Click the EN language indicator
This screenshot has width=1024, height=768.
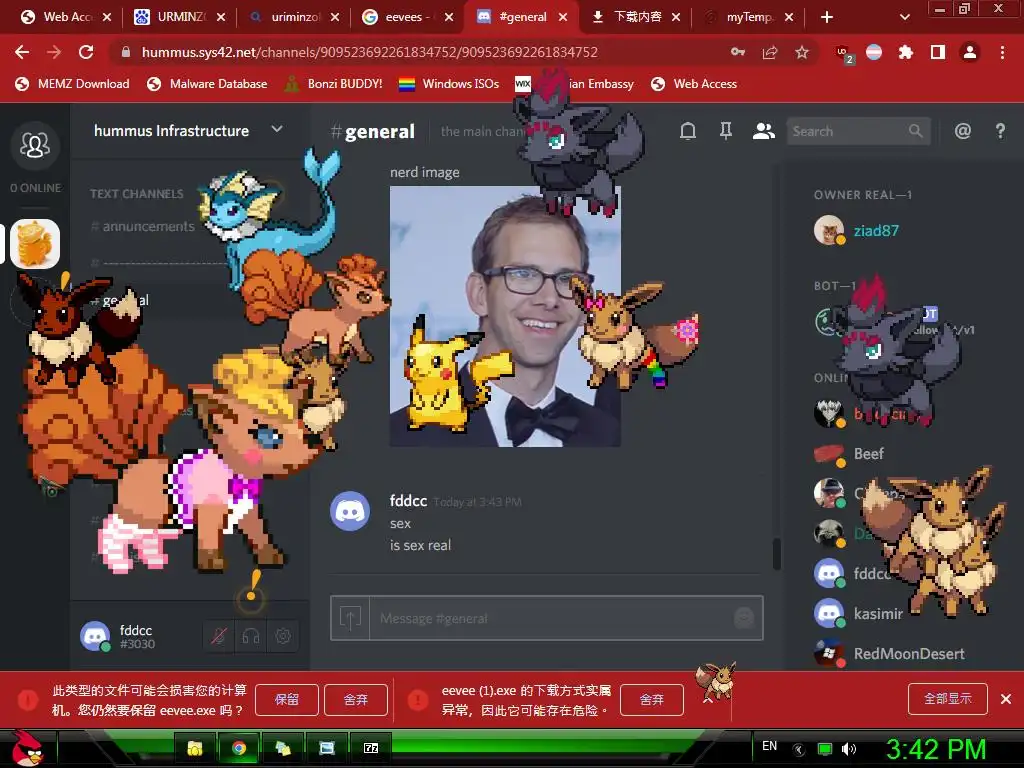[x=769, y=746]
